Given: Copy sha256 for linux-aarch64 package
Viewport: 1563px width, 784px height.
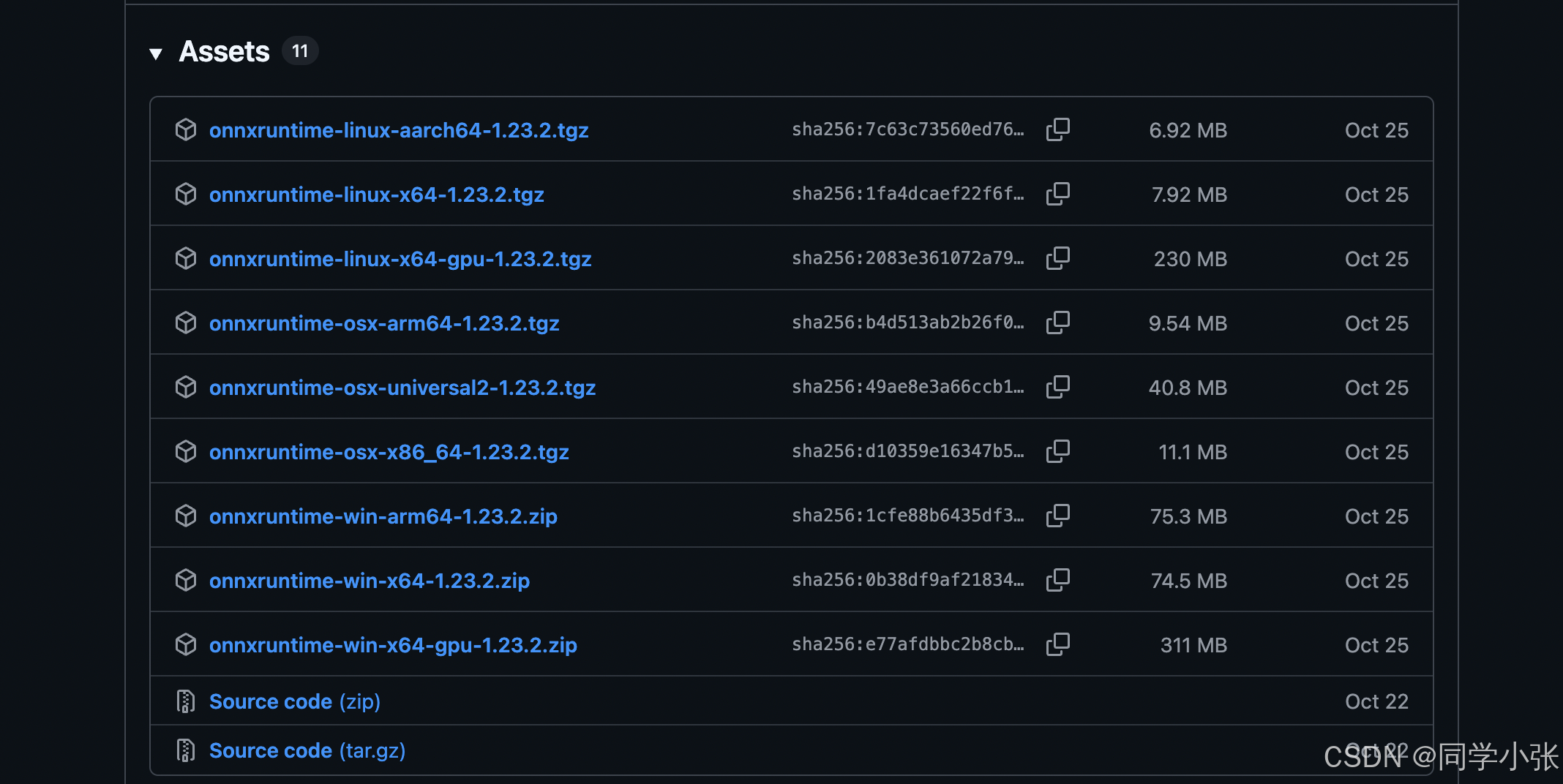Looking at the screenshot, I should (1057, 129).
